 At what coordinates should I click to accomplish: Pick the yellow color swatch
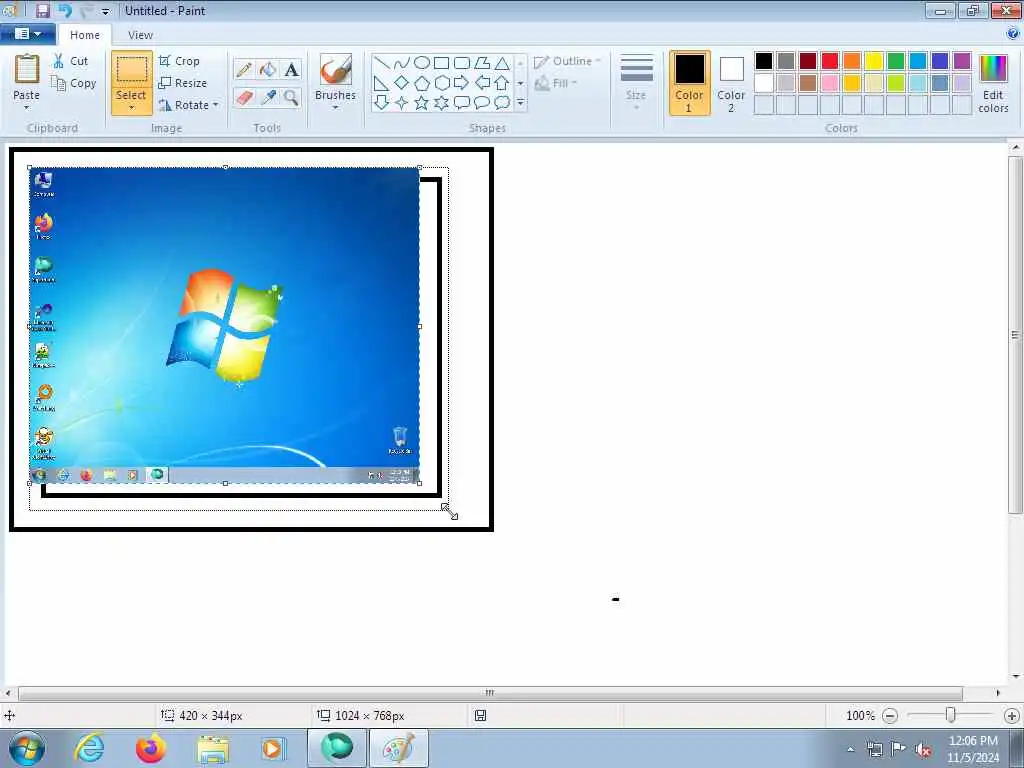click(874, 61)
